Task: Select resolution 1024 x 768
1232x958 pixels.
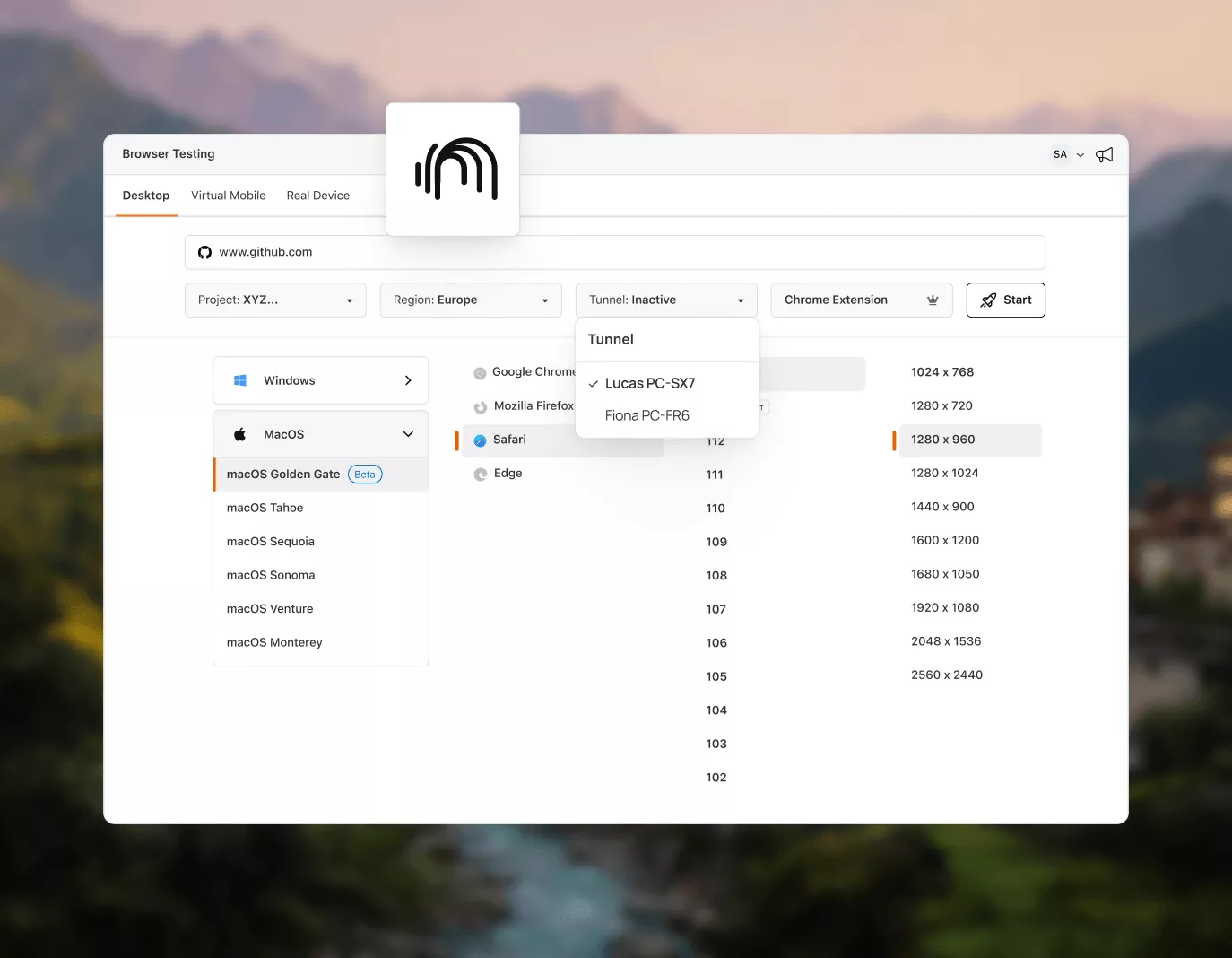Action: 942,371
